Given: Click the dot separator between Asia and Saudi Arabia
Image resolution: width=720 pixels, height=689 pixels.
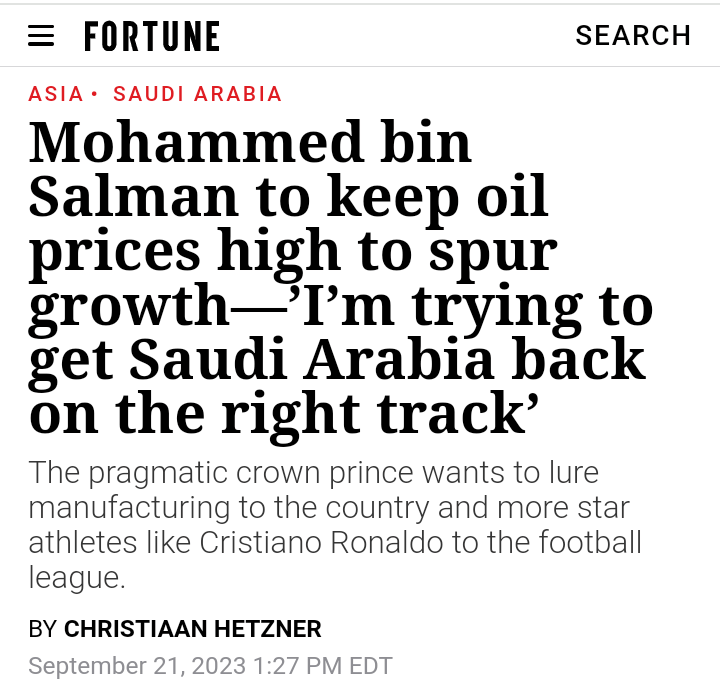Looking at the screenshot, I should [94, 94].
